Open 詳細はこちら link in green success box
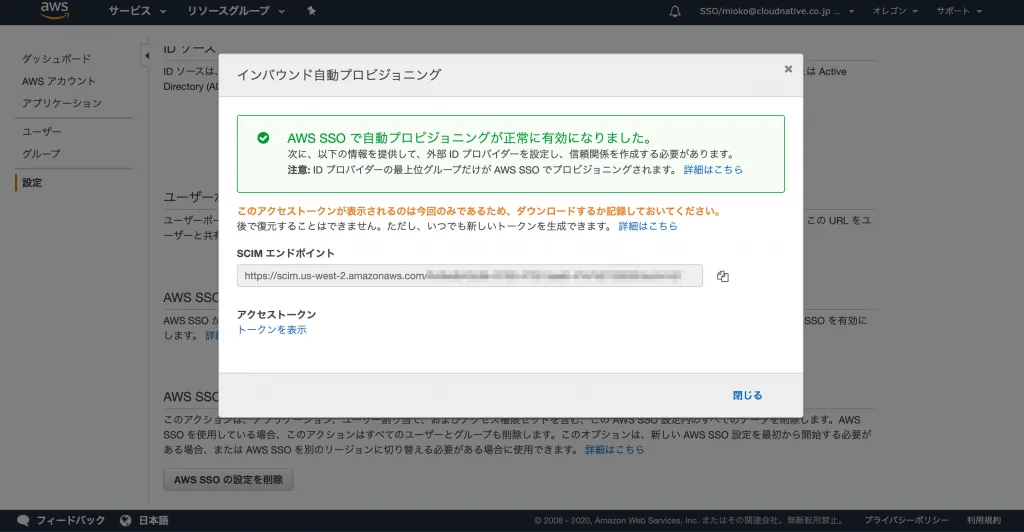Screen dimensions: 1024x532 [713, 170]
